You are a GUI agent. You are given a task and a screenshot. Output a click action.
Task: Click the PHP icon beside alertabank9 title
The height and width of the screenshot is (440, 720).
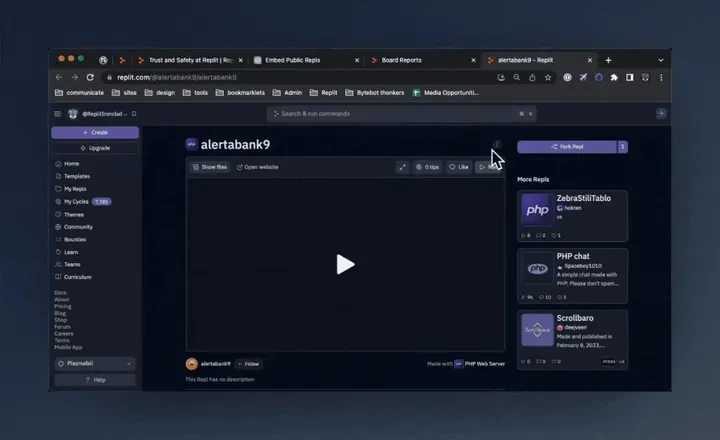click(x=192, y=144)
